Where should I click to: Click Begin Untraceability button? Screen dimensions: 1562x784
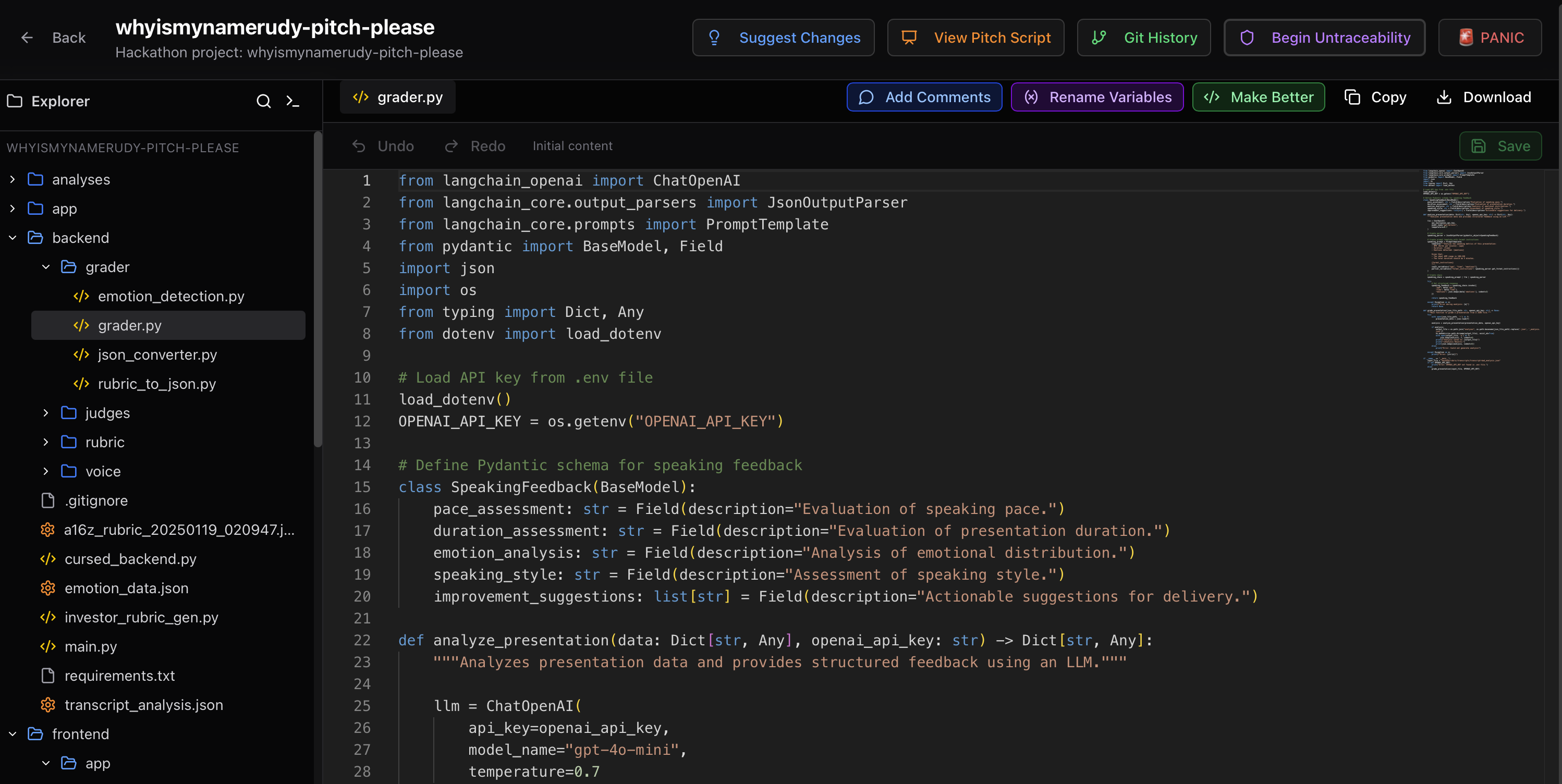click(1324, 38)
